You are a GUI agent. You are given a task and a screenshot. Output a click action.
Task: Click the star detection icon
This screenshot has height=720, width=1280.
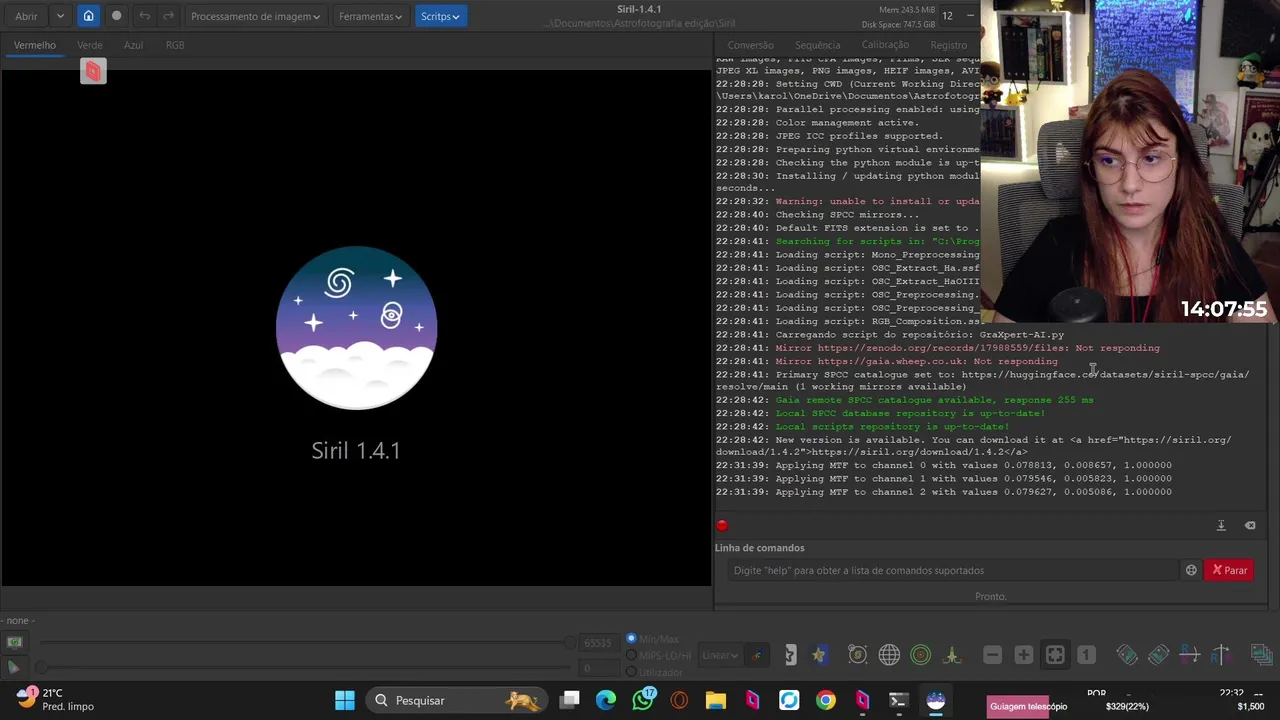coord(819,655)
